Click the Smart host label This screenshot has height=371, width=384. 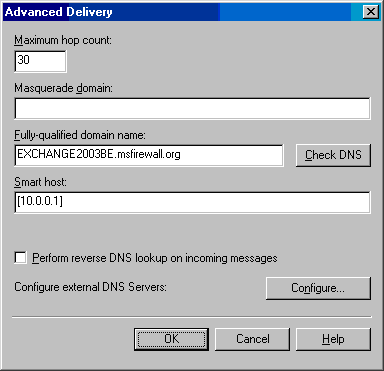40,182
